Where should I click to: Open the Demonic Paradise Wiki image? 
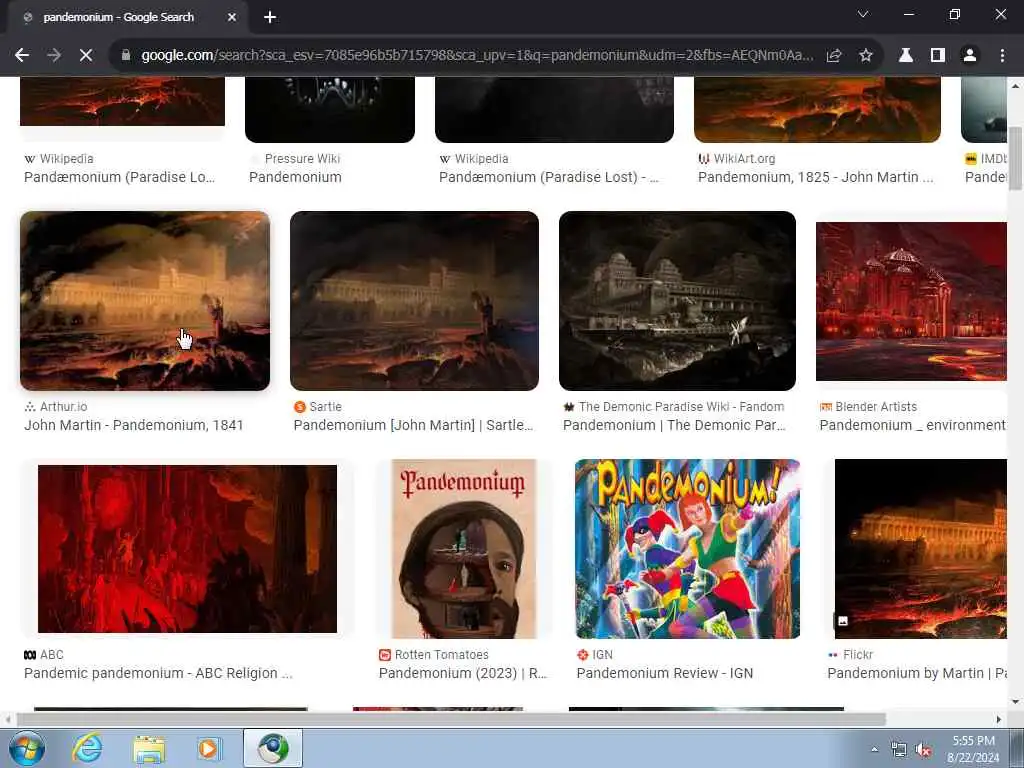[x=677, y=300]
